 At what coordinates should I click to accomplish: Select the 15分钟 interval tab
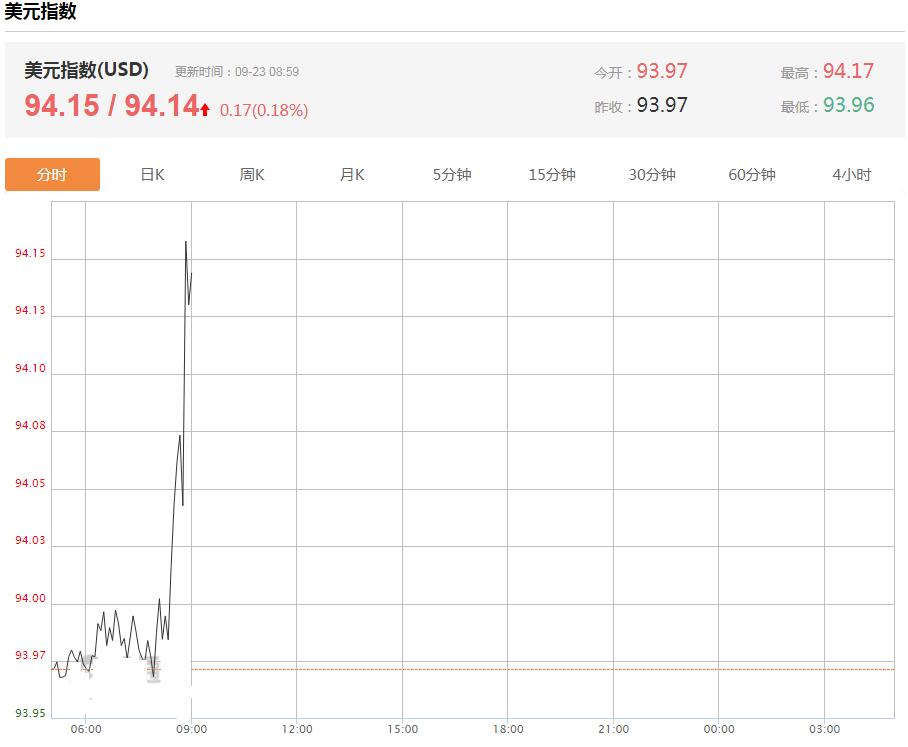pyautogui.click(x=552, y=174)
